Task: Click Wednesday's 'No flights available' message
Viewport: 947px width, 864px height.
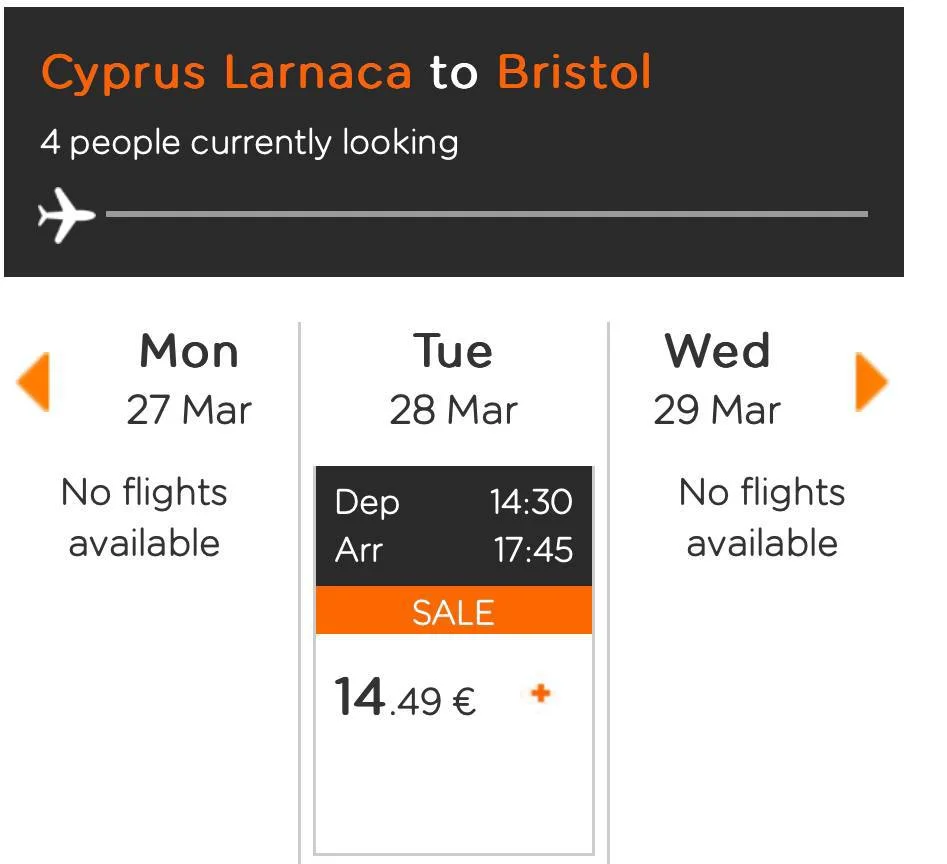Action: point(762,518)
